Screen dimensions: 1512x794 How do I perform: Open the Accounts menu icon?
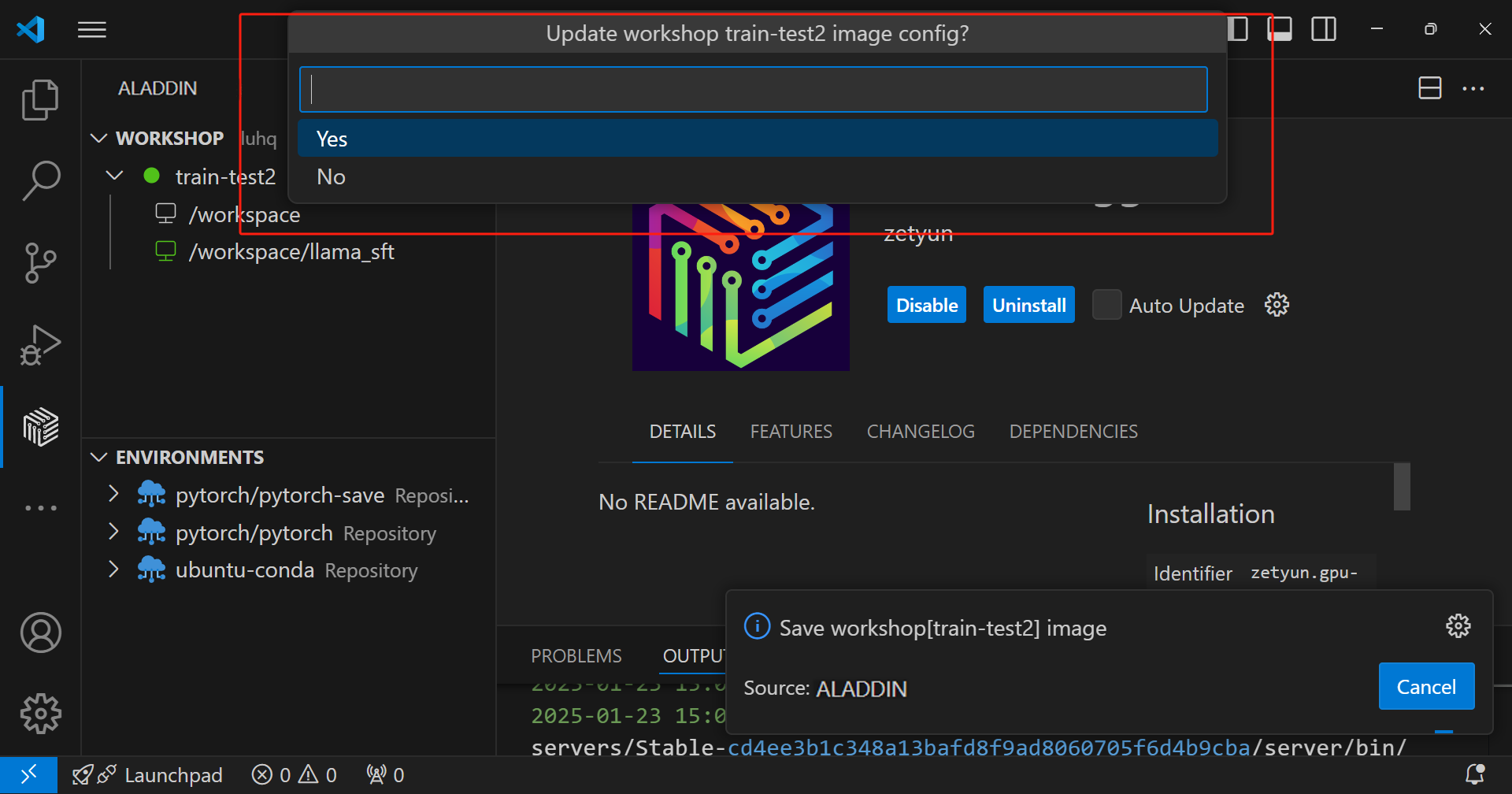(40, 633)
